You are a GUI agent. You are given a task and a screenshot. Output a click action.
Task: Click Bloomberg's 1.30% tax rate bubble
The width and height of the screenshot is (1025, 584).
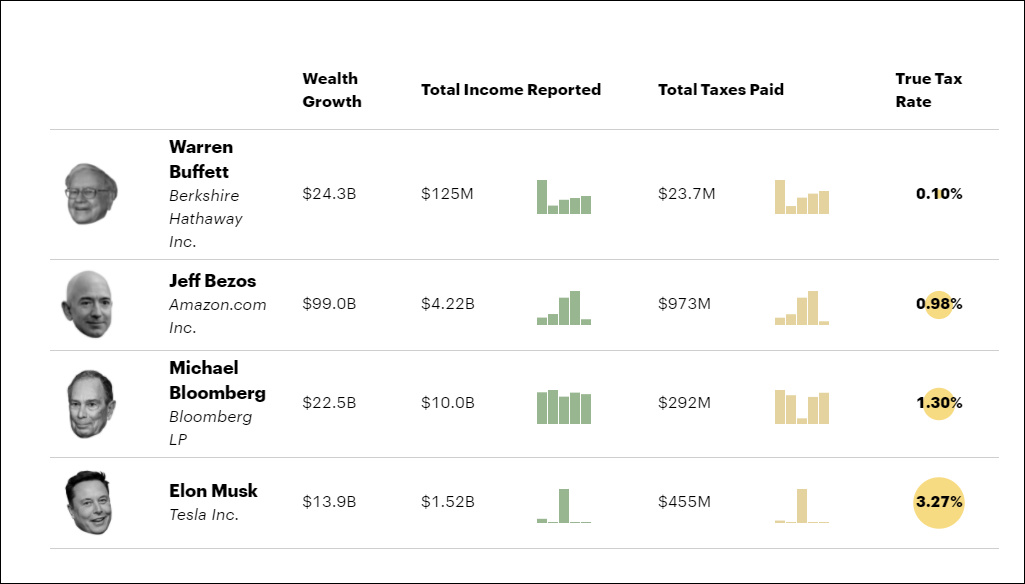click(x=938, y=403)
